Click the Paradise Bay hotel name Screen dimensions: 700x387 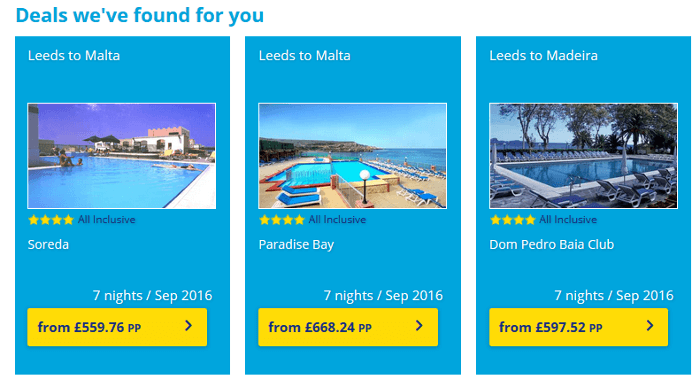pos(296,245)
